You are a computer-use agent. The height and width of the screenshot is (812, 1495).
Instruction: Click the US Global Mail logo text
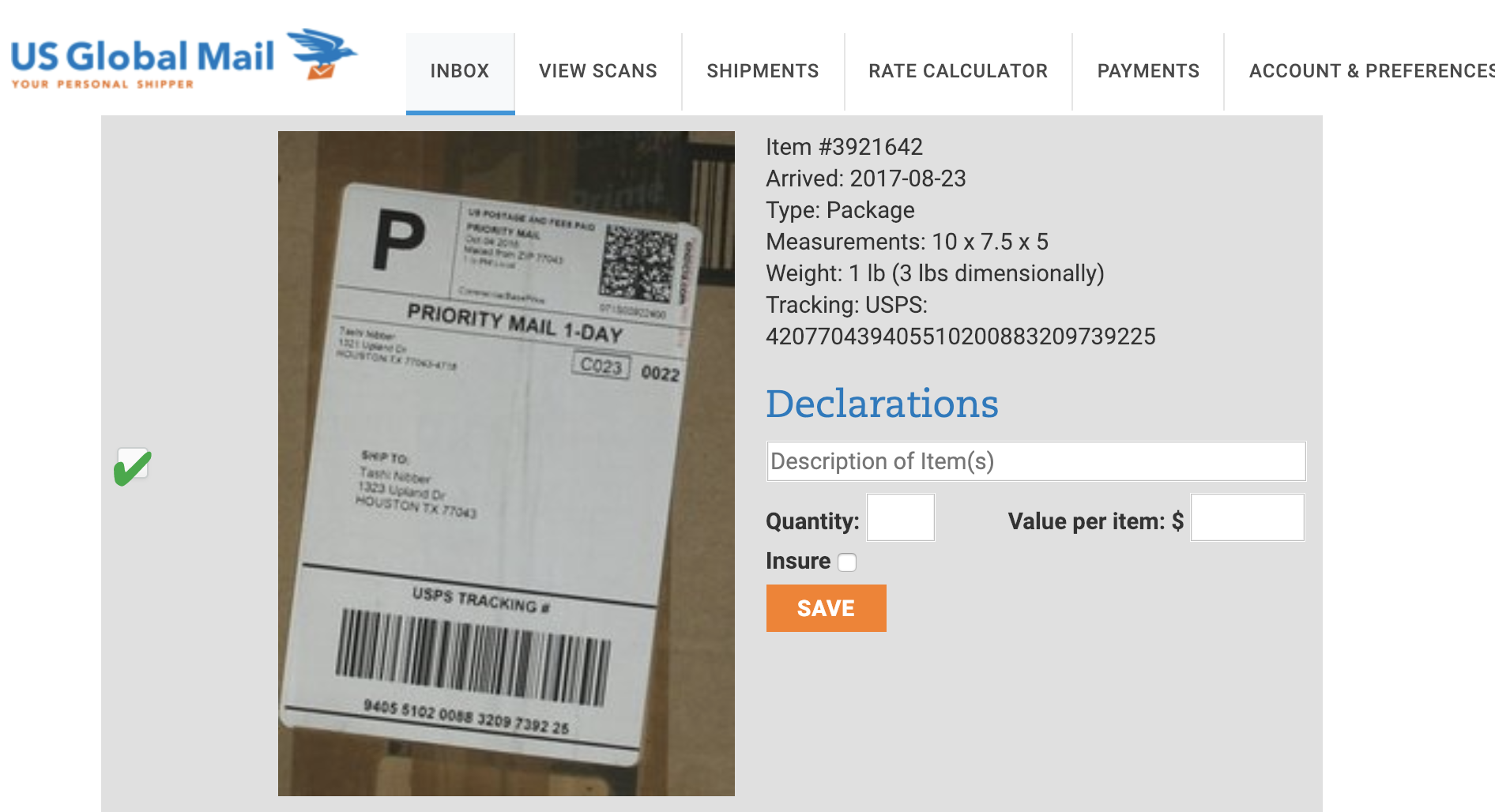(142, 57)
